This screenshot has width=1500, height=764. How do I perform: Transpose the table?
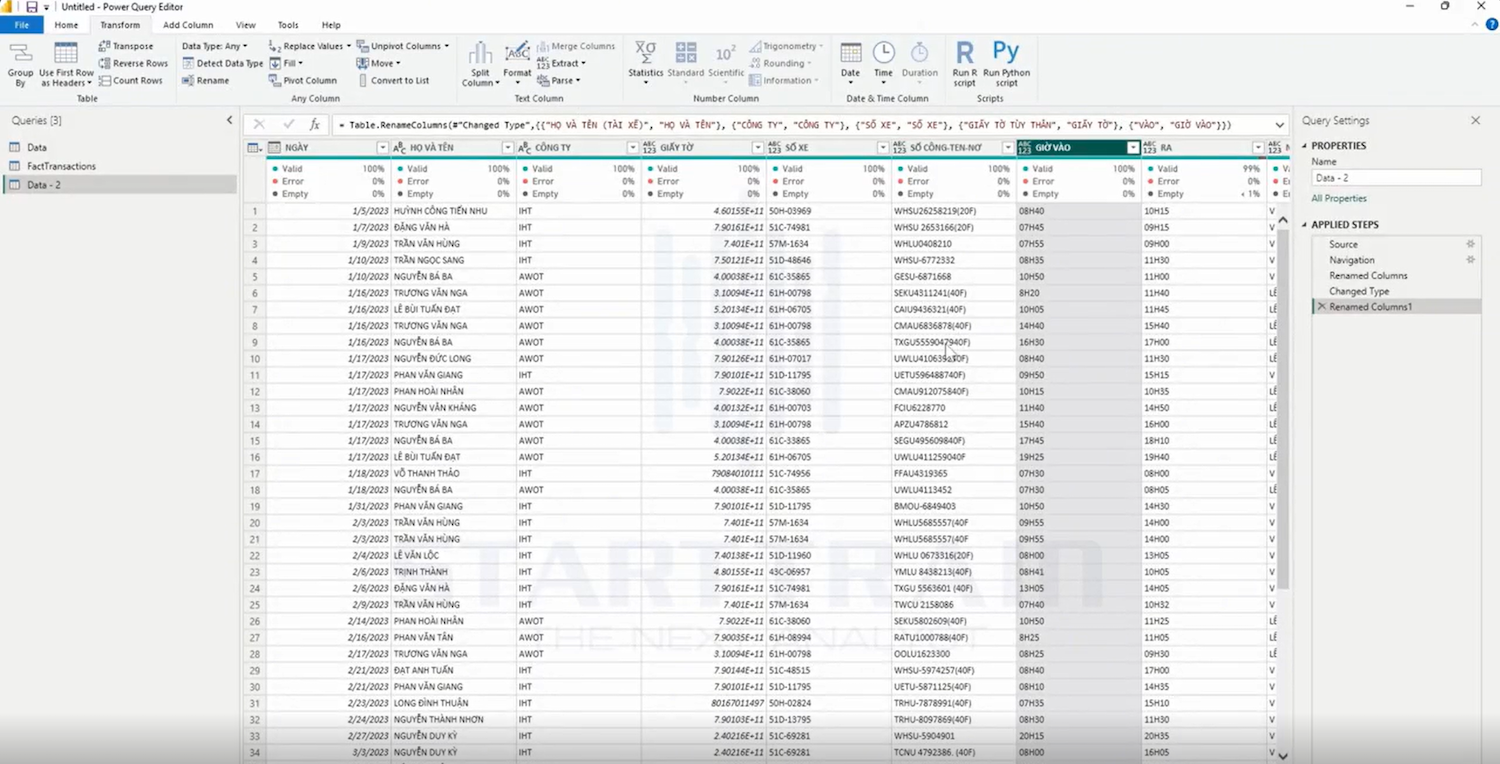click(126, 46)
